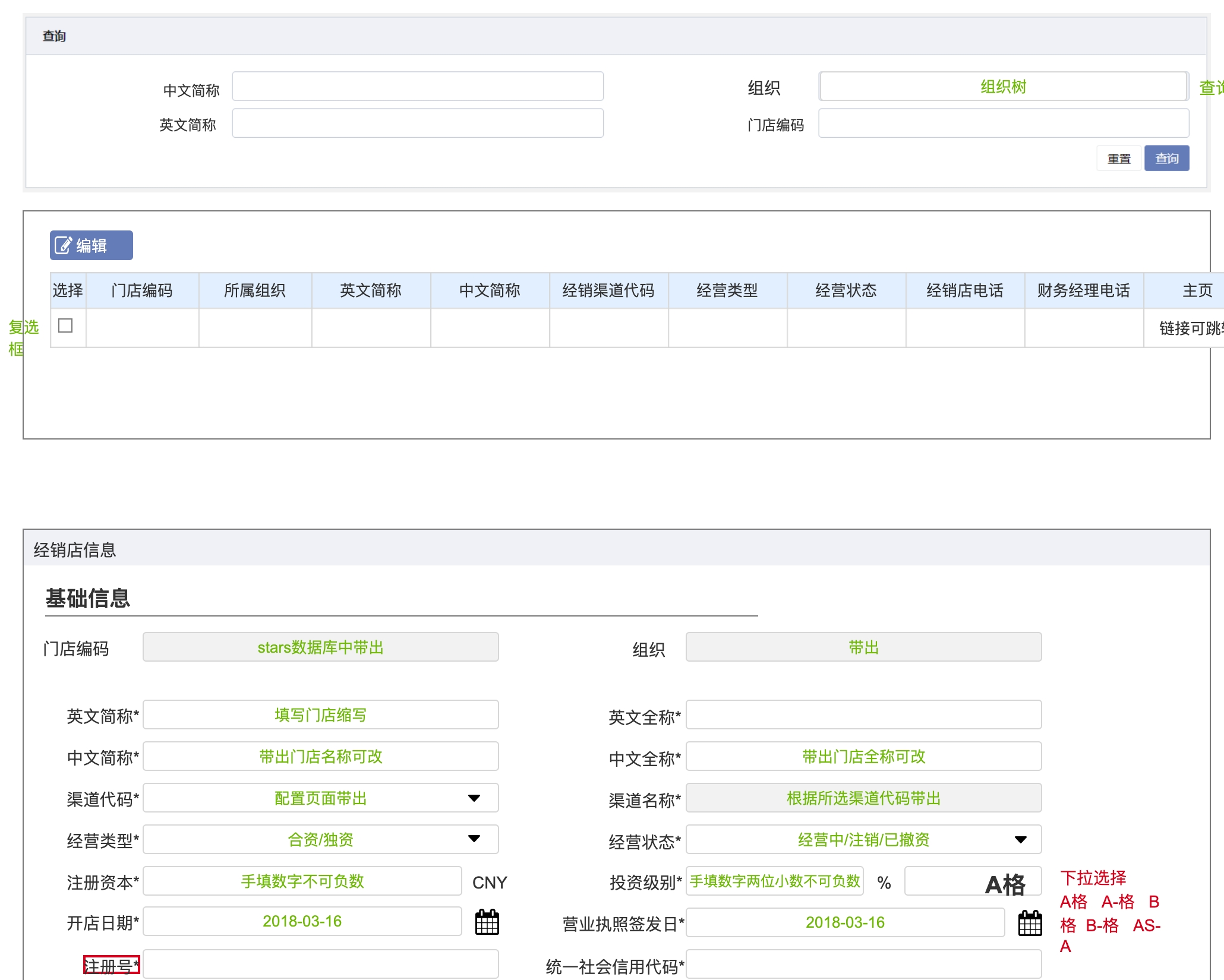Click the 重置 button
The height and width of the screenshot is (980, 1224).
tap(1119, 159)
